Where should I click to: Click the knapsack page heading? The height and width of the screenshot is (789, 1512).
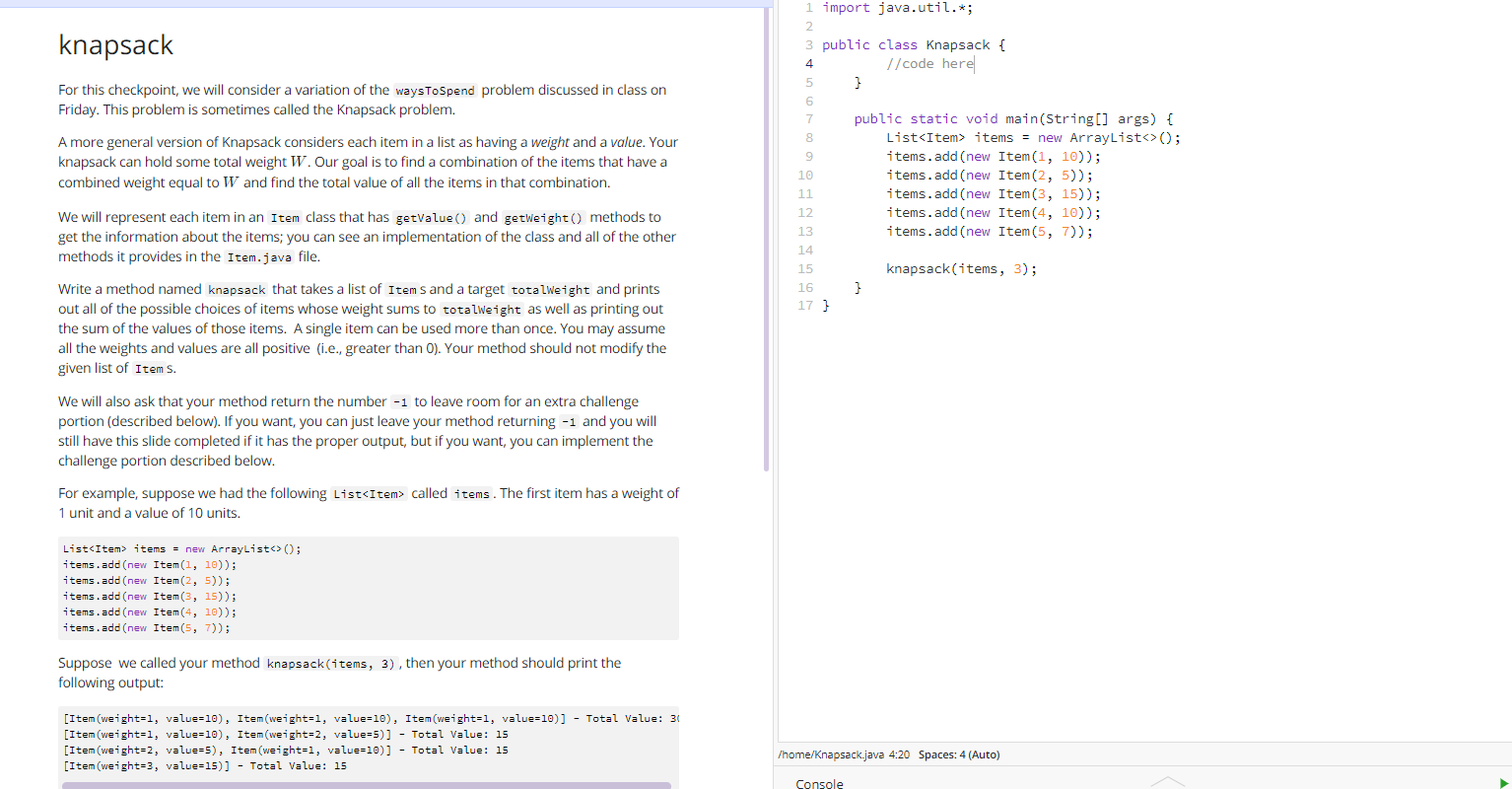[115, 44]
